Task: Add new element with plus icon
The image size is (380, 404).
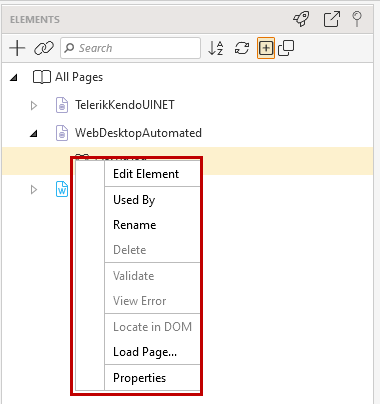Action: tap(17, 48)
